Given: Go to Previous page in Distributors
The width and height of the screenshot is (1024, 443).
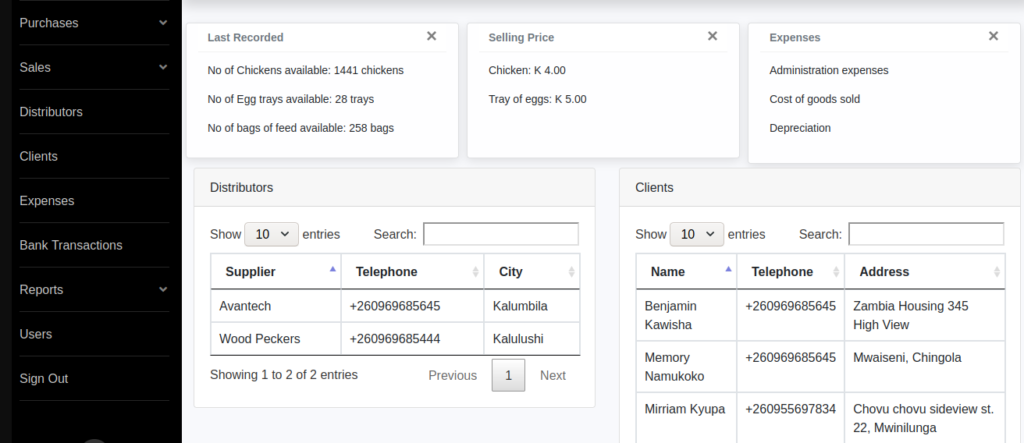Looking at the screenshot, I should 453,376.
